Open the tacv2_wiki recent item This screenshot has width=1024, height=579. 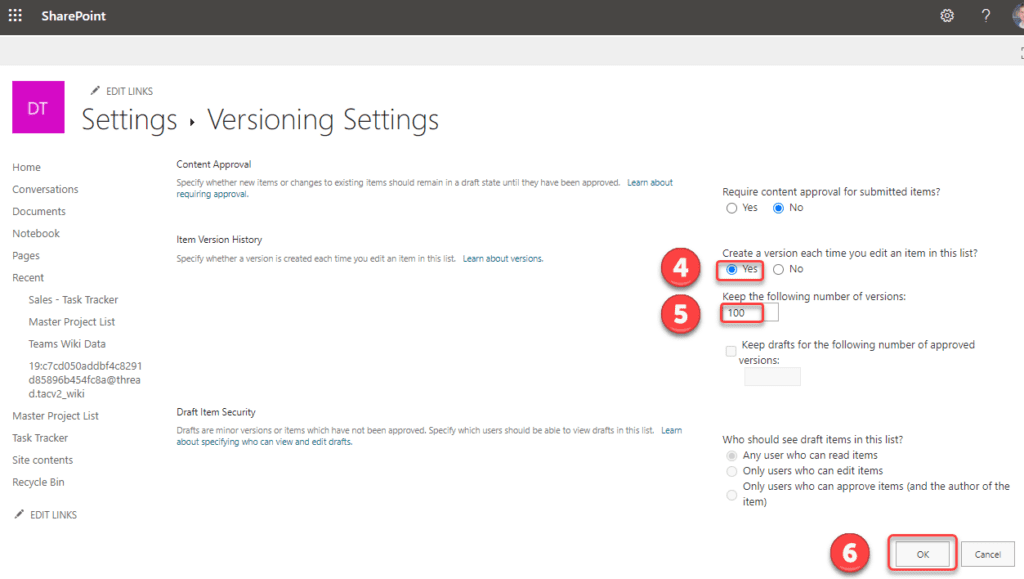[85, 380]
